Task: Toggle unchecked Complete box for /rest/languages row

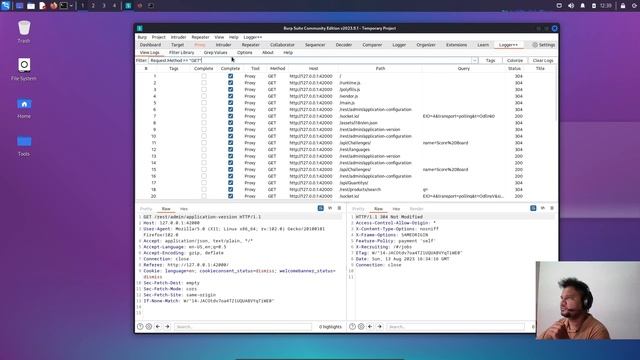Action: tap(204, 149)
